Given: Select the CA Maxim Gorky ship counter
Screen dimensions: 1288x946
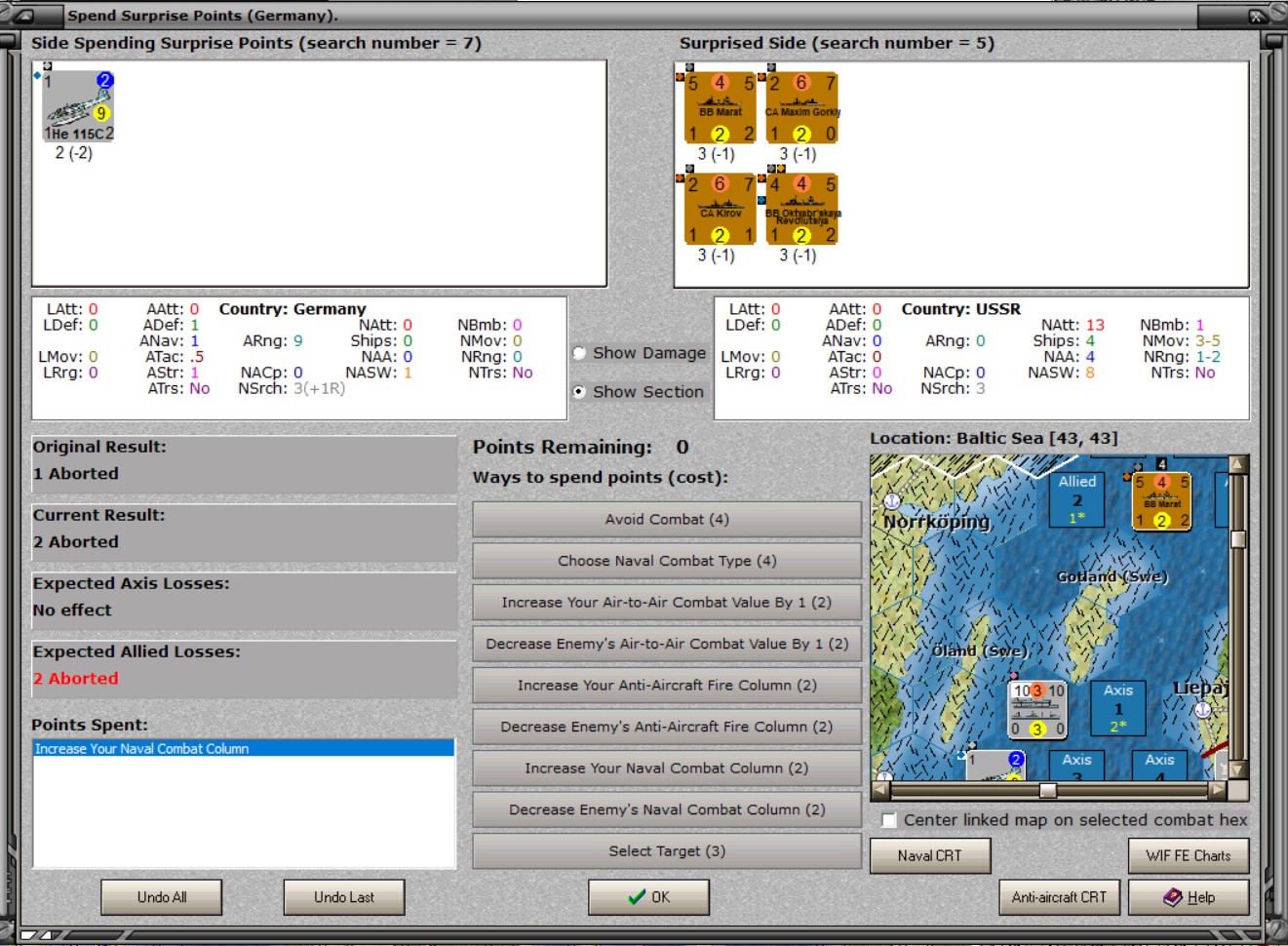Looking at the screenshot, I should pyautogui.click(x=801, y=108).
